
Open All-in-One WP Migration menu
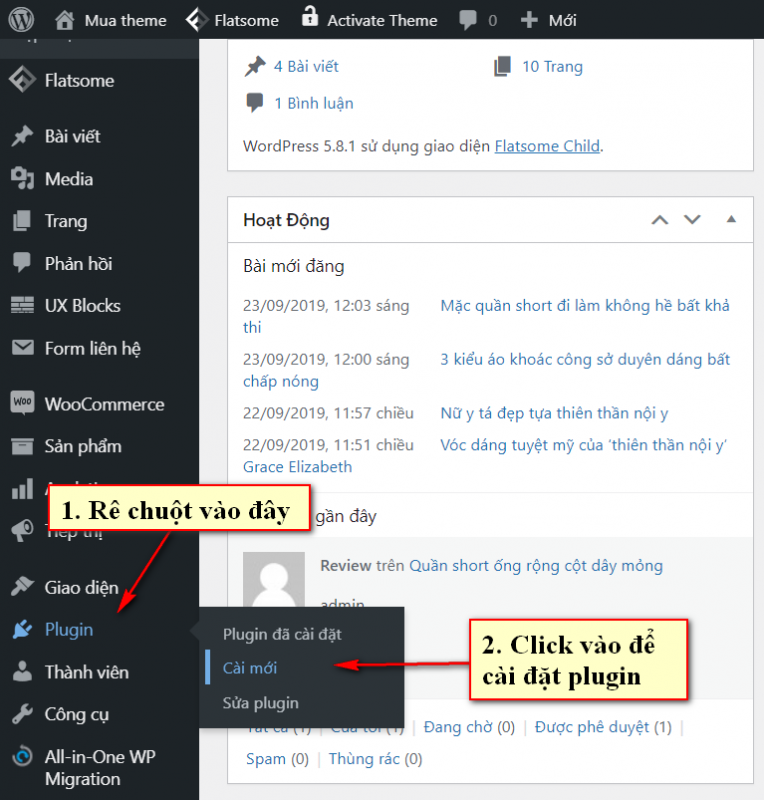[100, 768]
